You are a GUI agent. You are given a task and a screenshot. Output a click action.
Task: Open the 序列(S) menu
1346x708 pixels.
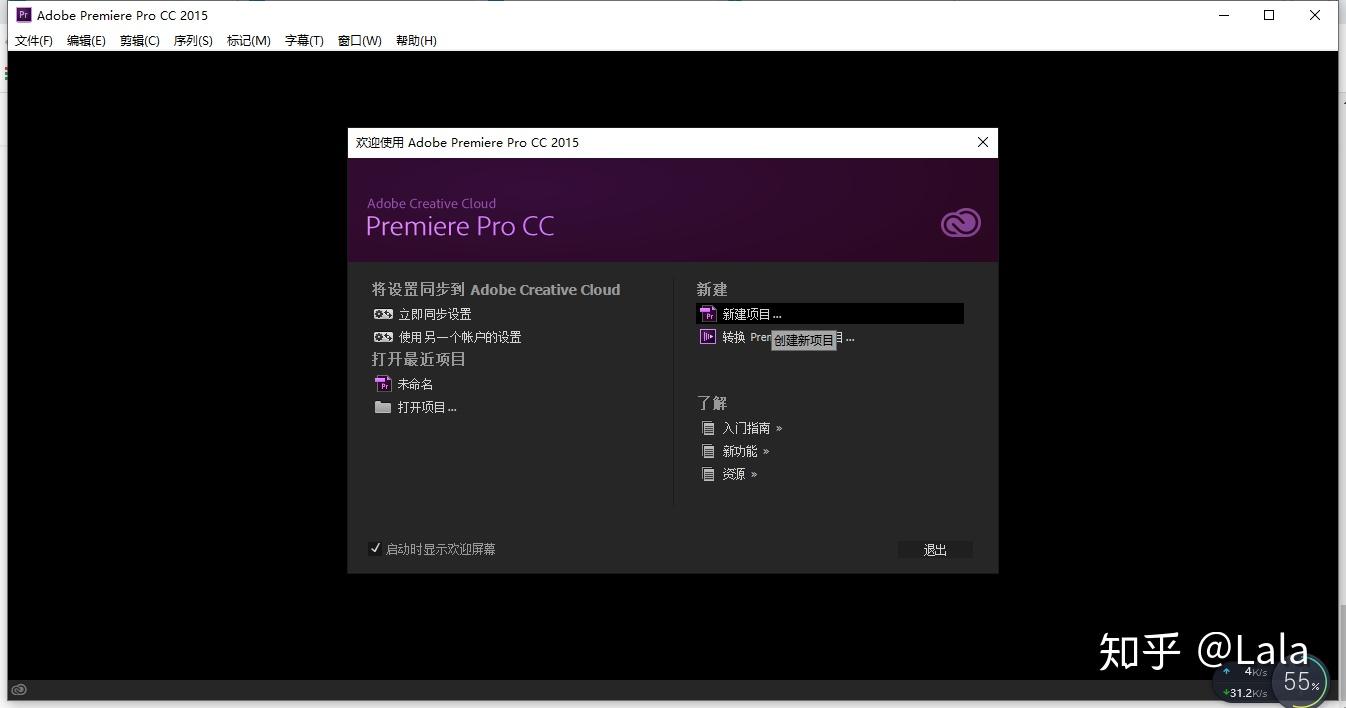193,41
